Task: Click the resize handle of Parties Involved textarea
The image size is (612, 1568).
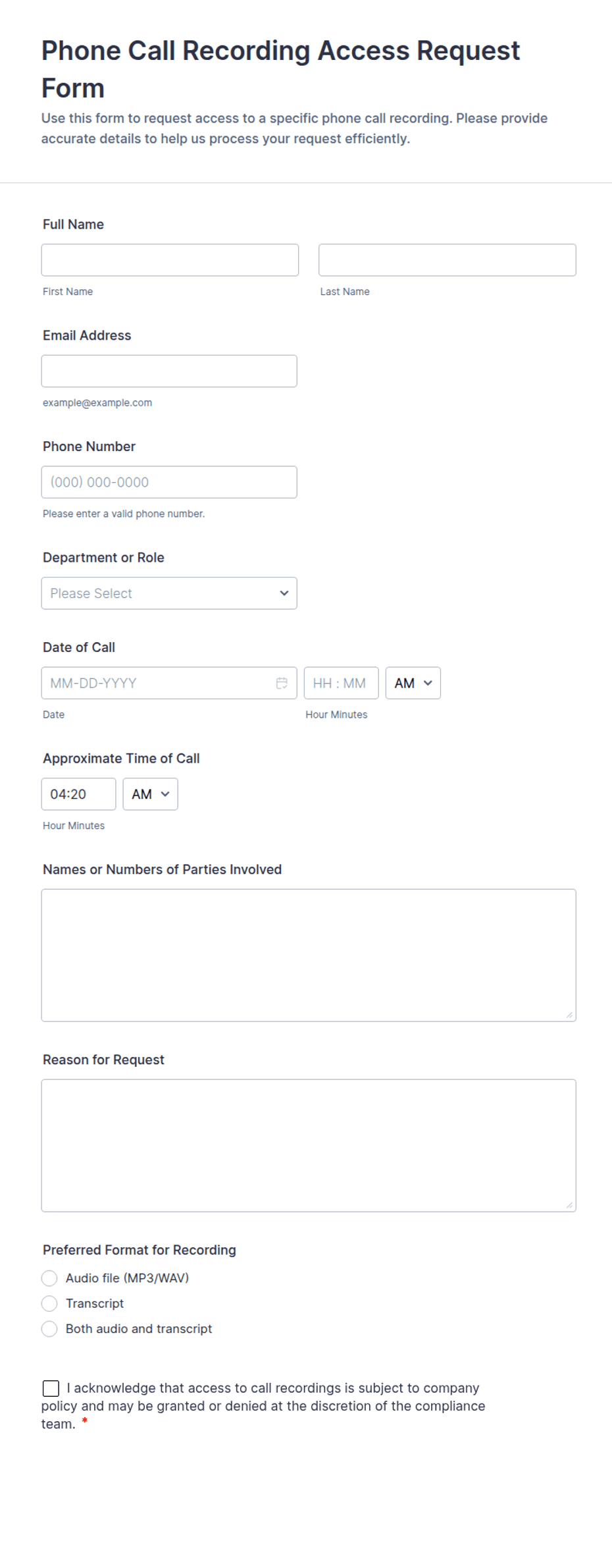Action: [x=569, y=1015]
